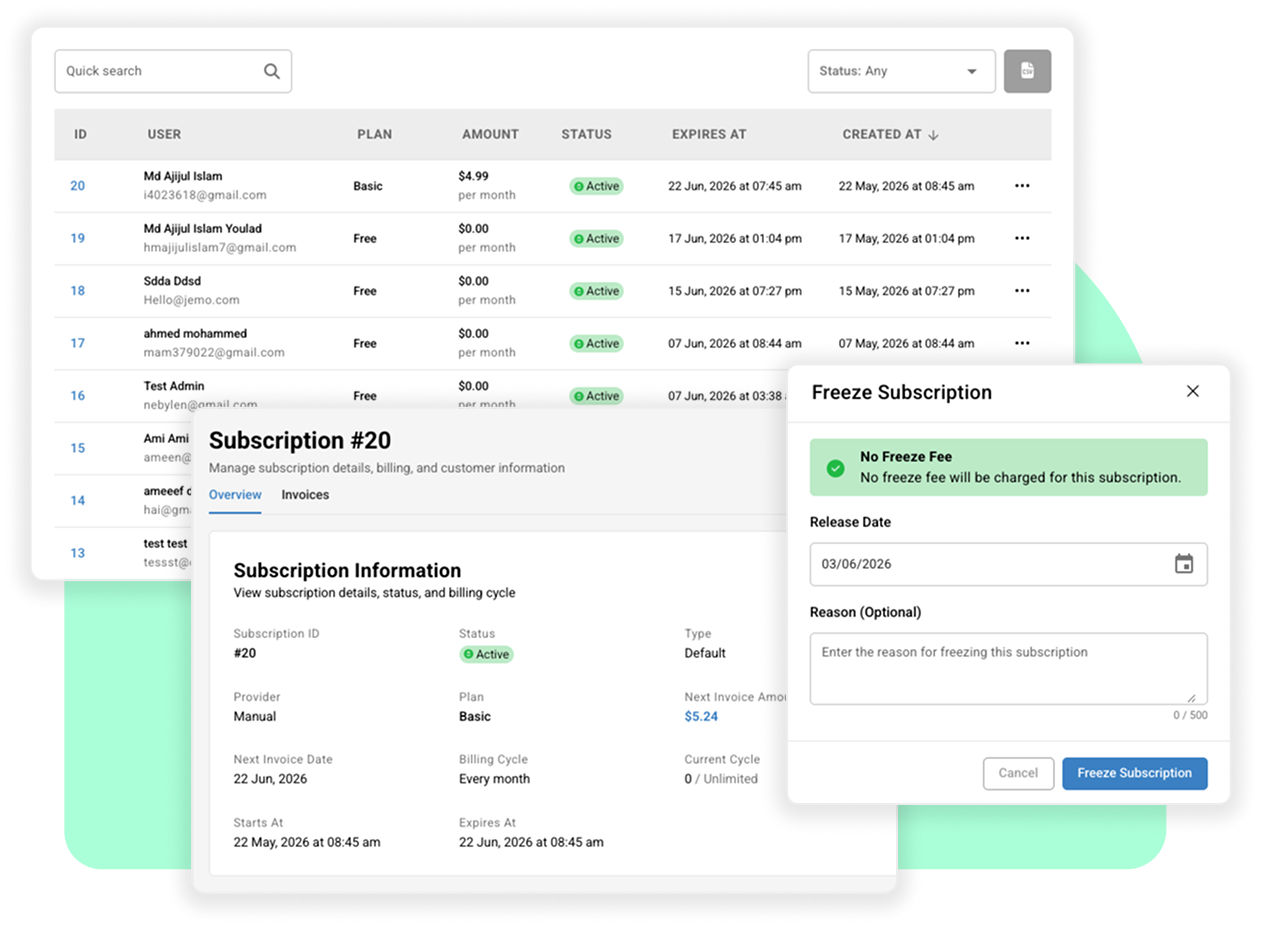Click the $5.24 next invoice amount link

(x=701, y=716)
